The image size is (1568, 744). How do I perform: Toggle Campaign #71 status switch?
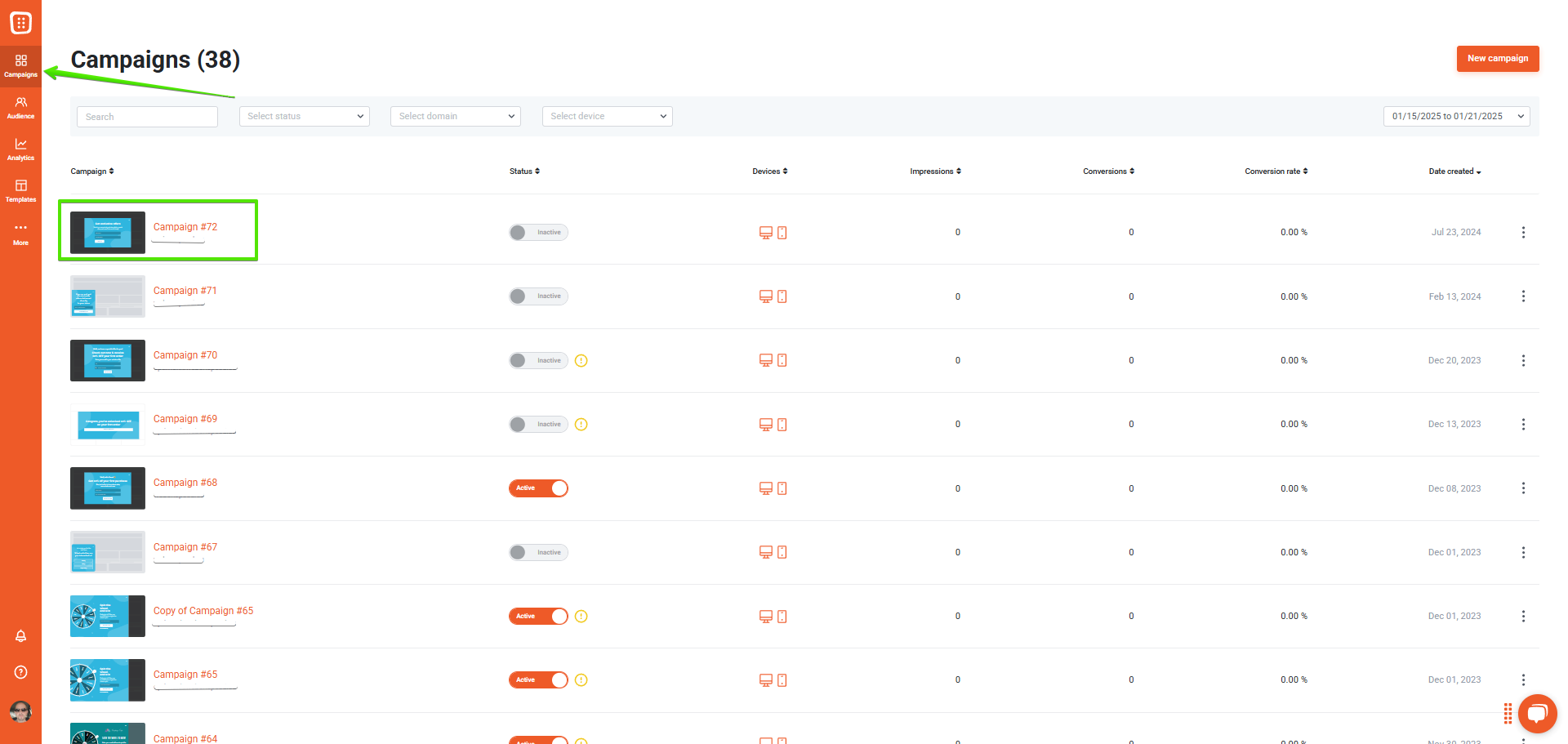(538, 296)
